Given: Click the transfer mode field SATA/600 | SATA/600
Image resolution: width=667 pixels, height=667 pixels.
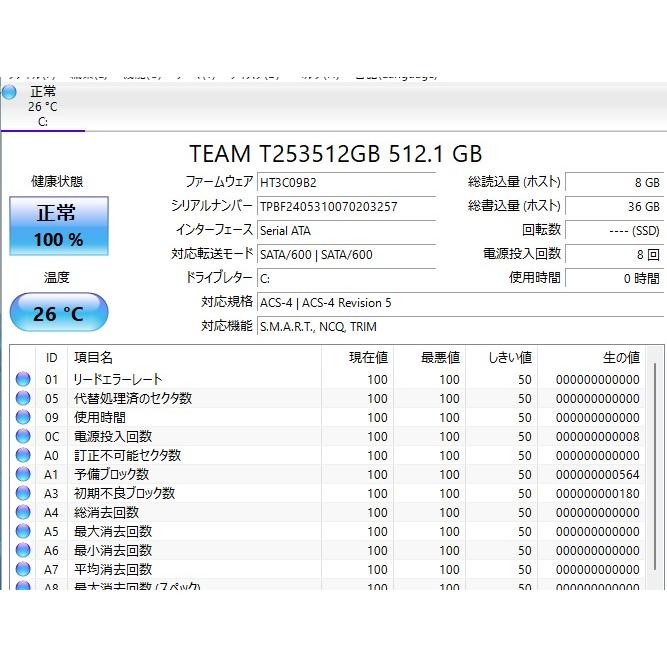Looking at the screenshot, I should pos(347,254).
